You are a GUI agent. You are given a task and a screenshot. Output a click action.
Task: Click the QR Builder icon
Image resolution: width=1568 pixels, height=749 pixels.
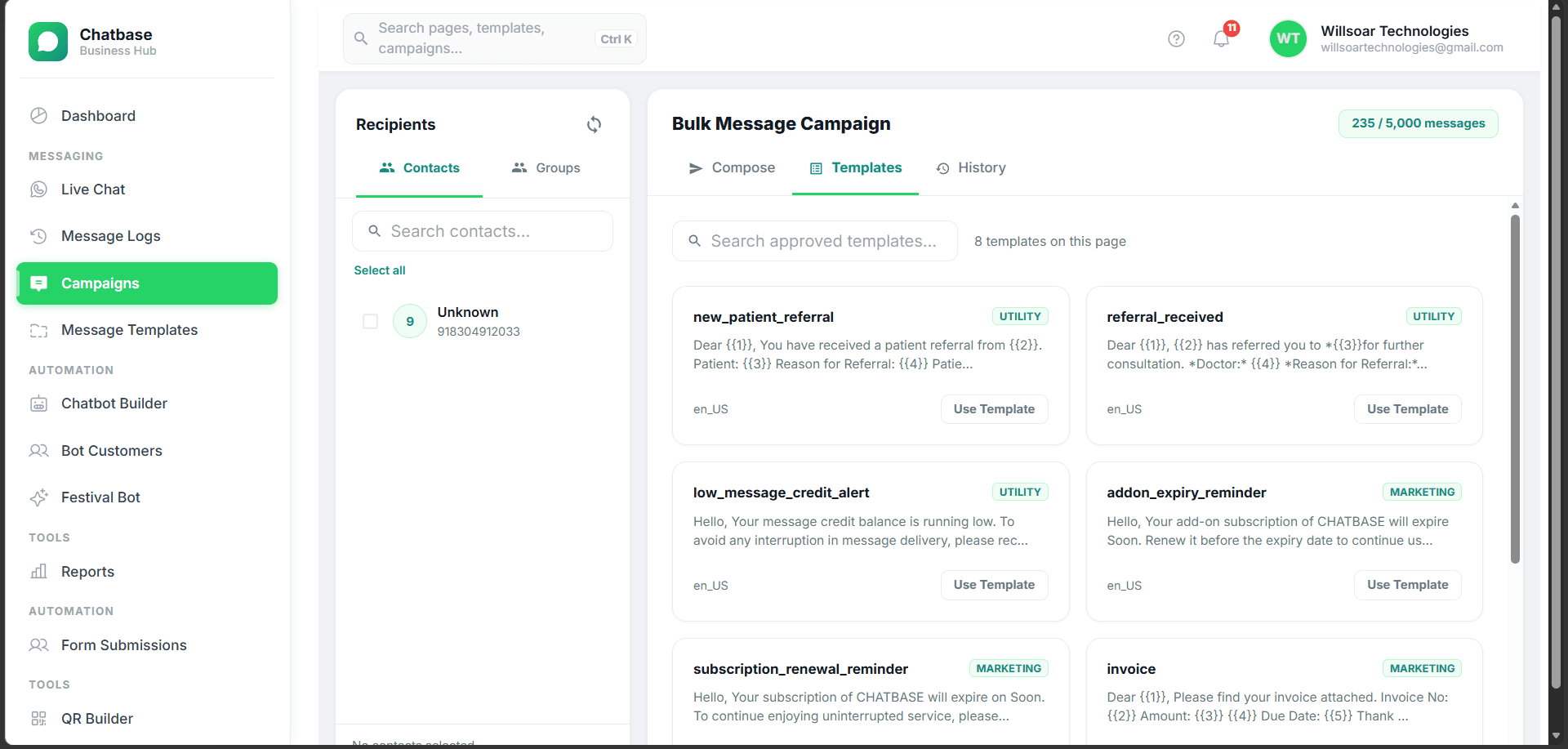[38, 719]
